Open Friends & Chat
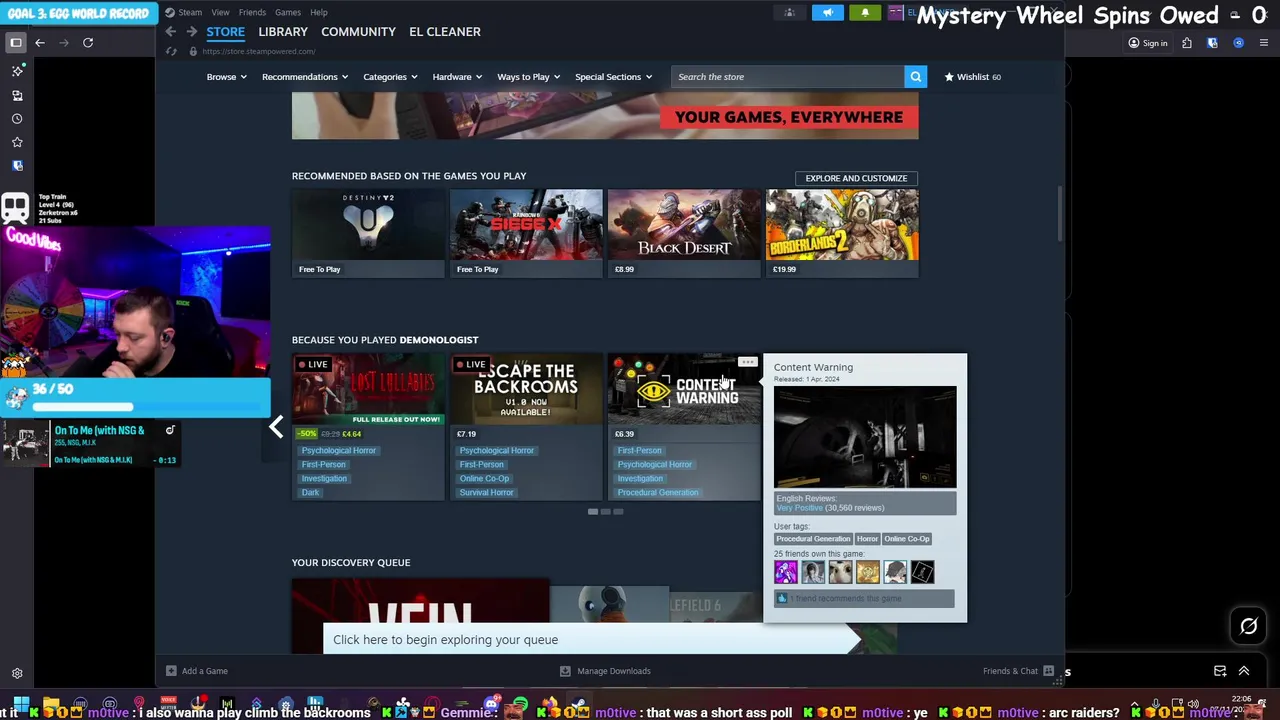 pyautogui.click(x=1018, y=671)
